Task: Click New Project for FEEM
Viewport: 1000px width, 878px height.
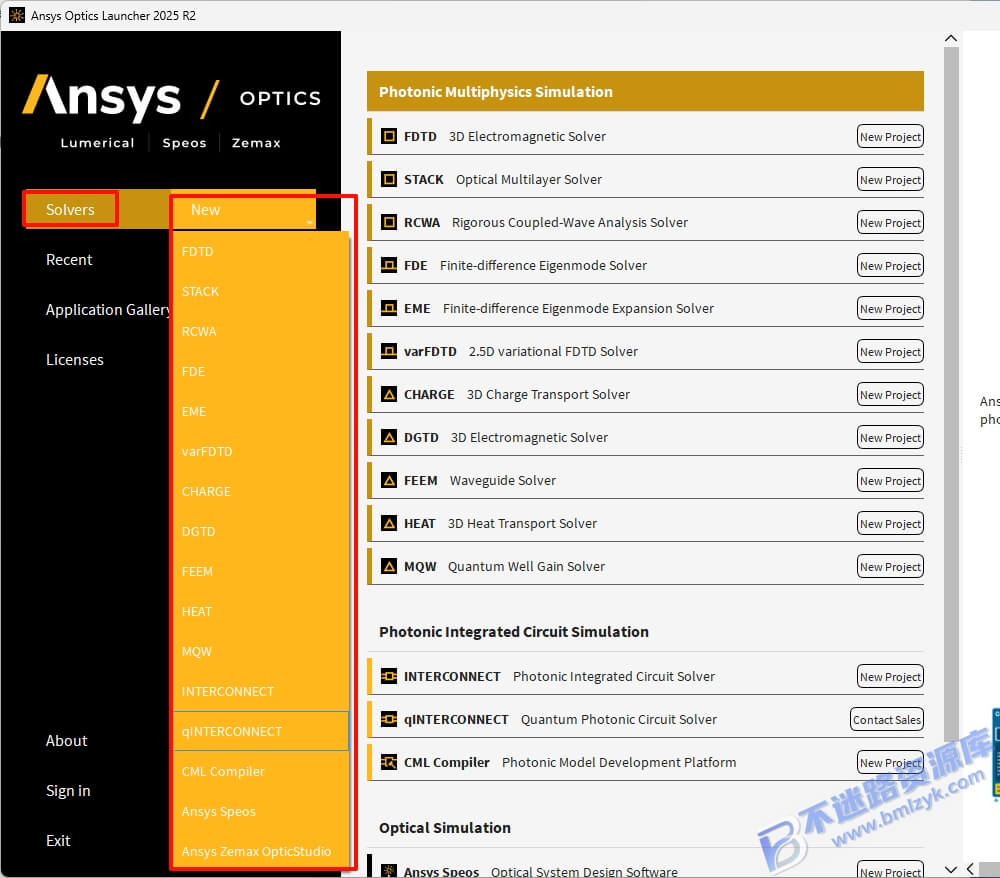Action: [890, 481]
